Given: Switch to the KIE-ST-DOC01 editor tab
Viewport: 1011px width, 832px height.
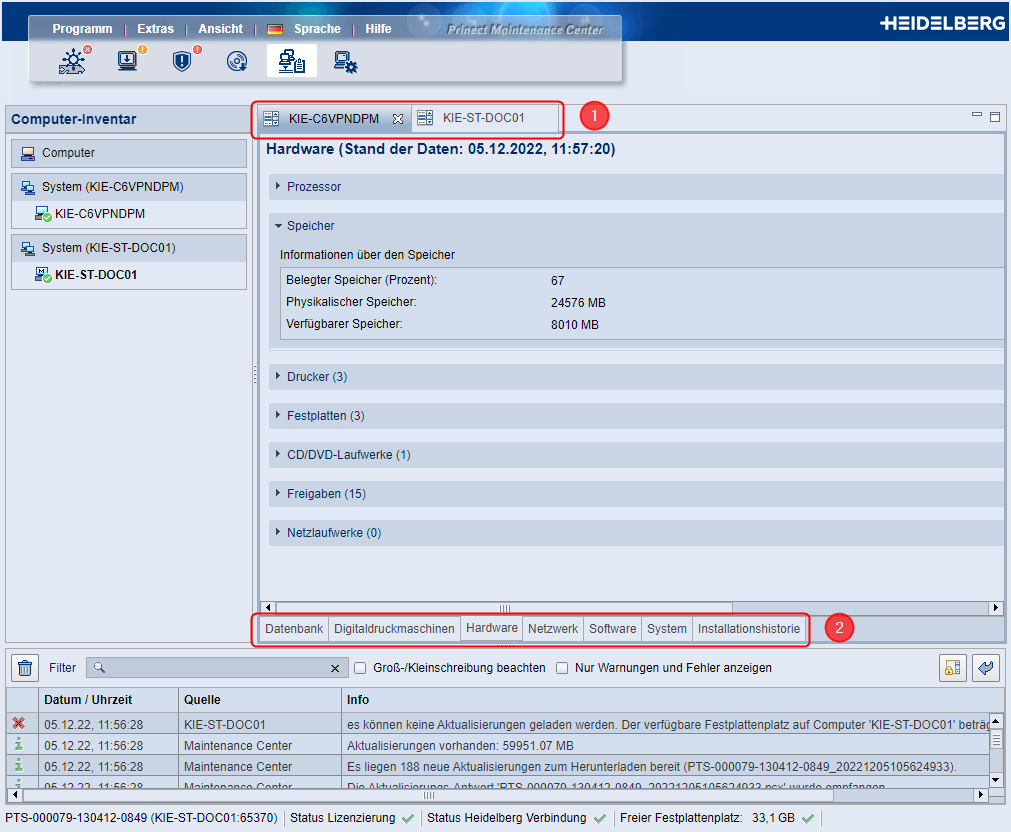Looking at the screenshot, I should 484,118.
